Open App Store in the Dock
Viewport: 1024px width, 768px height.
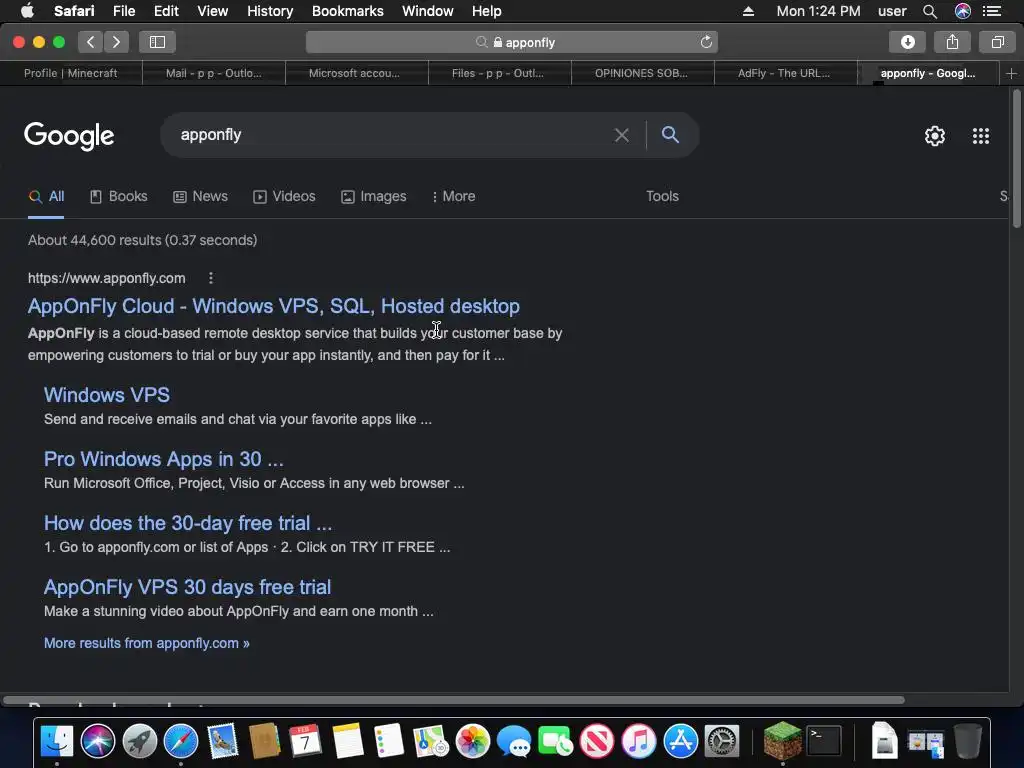click(x=680, y=741)
